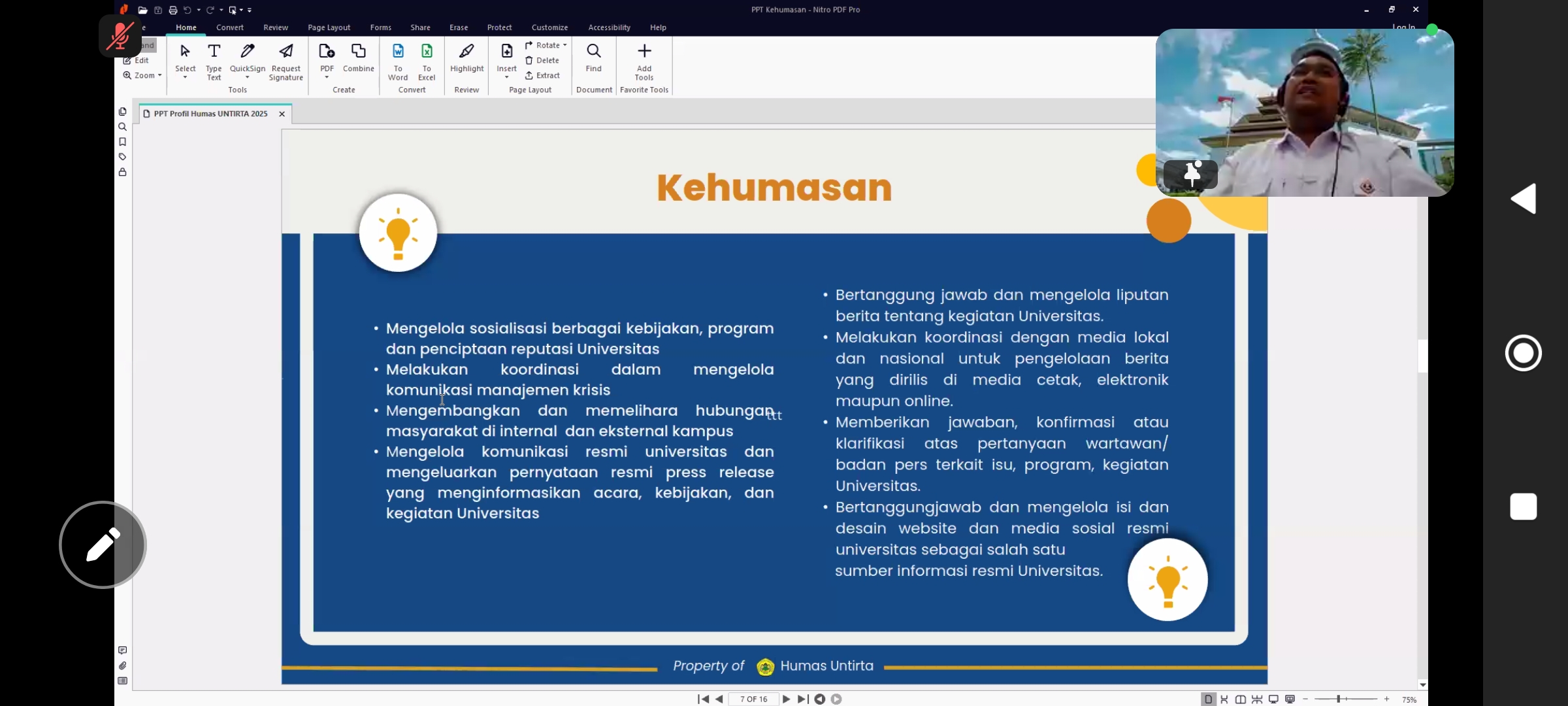Switch to the Convert ribbon tab
1568x706 pixels.
click(x=230, y=27)
